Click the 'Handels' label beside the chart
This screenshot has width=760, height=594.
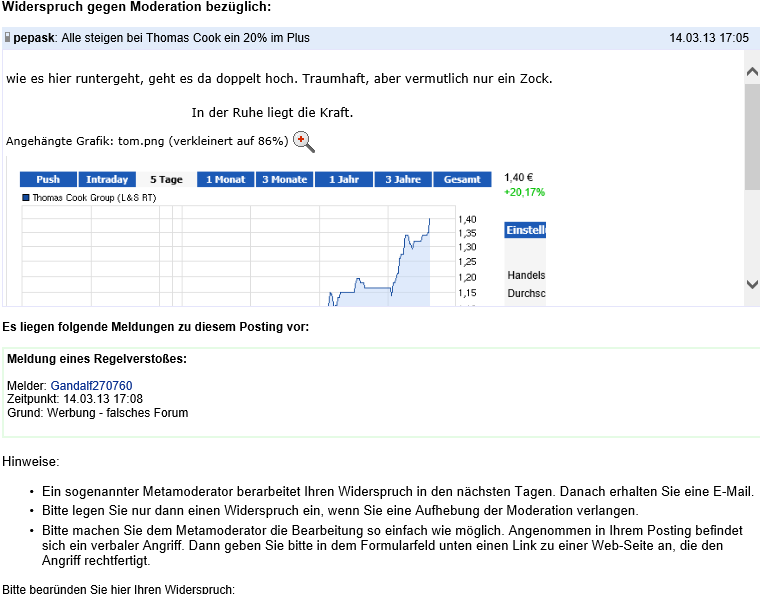point(526,275)
